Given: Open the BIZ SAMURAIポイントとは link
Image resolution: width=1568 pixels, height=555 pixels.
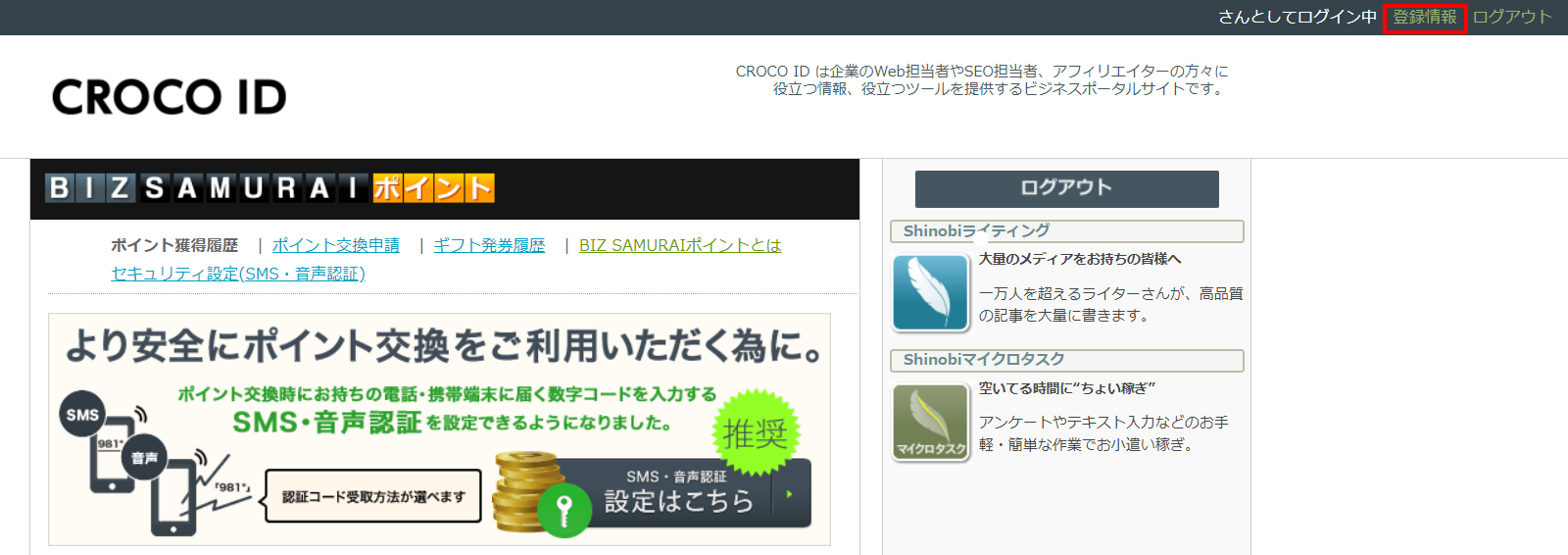Looking at the screenshot, I should pyautogui.click(x=680, y=245).
